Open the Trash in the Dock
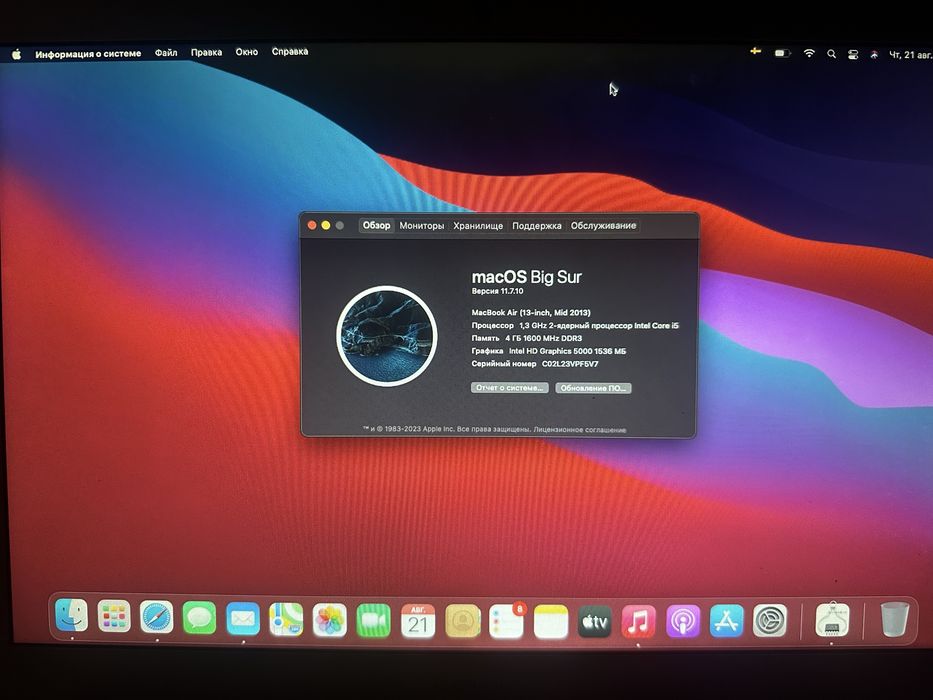Screen dimensions: 933x700 pos(894,619)
